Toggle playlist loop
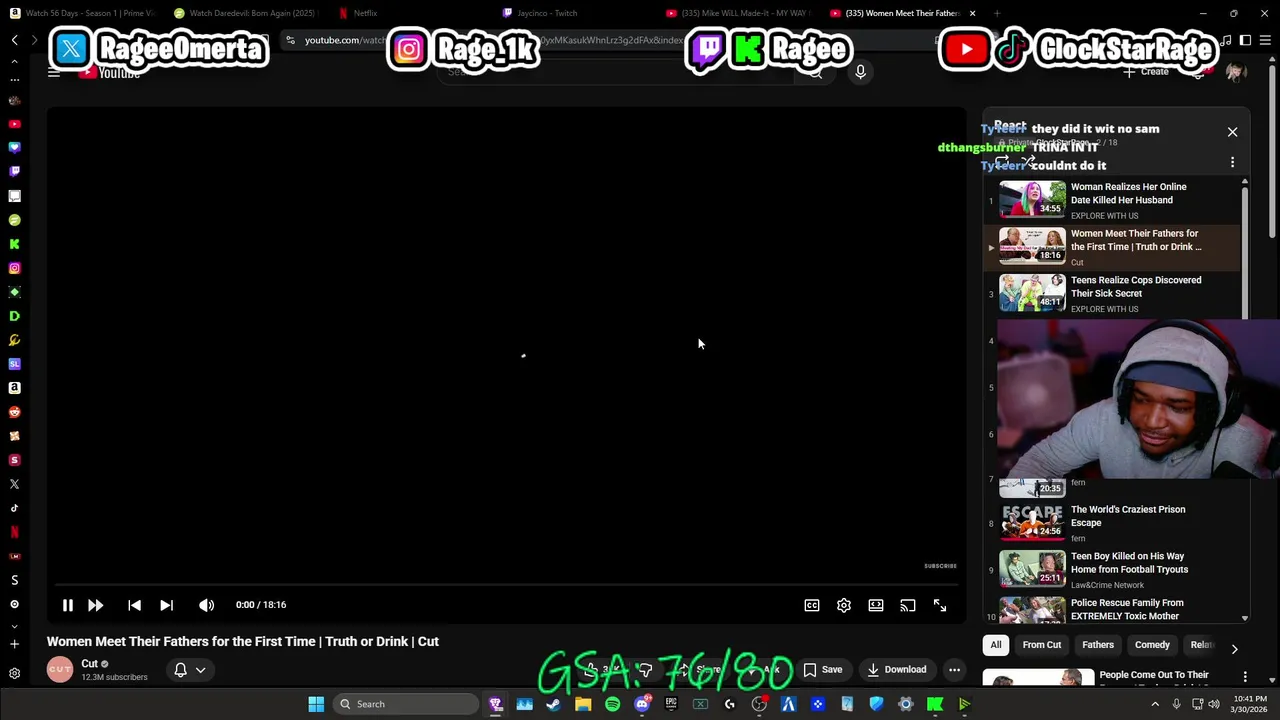This screenshot has height=720, width=1280. pyautogui.click(x=1002, y=161)
